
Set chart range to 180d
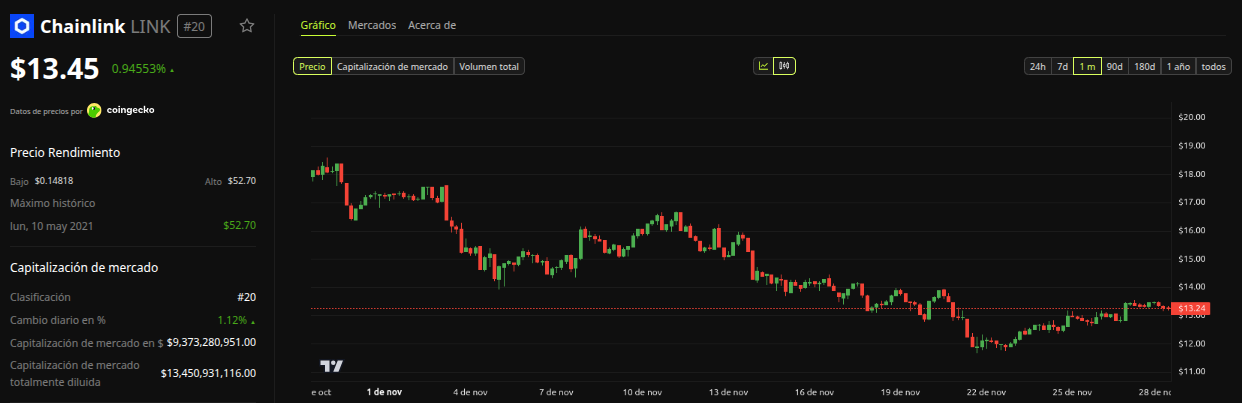1145,67
